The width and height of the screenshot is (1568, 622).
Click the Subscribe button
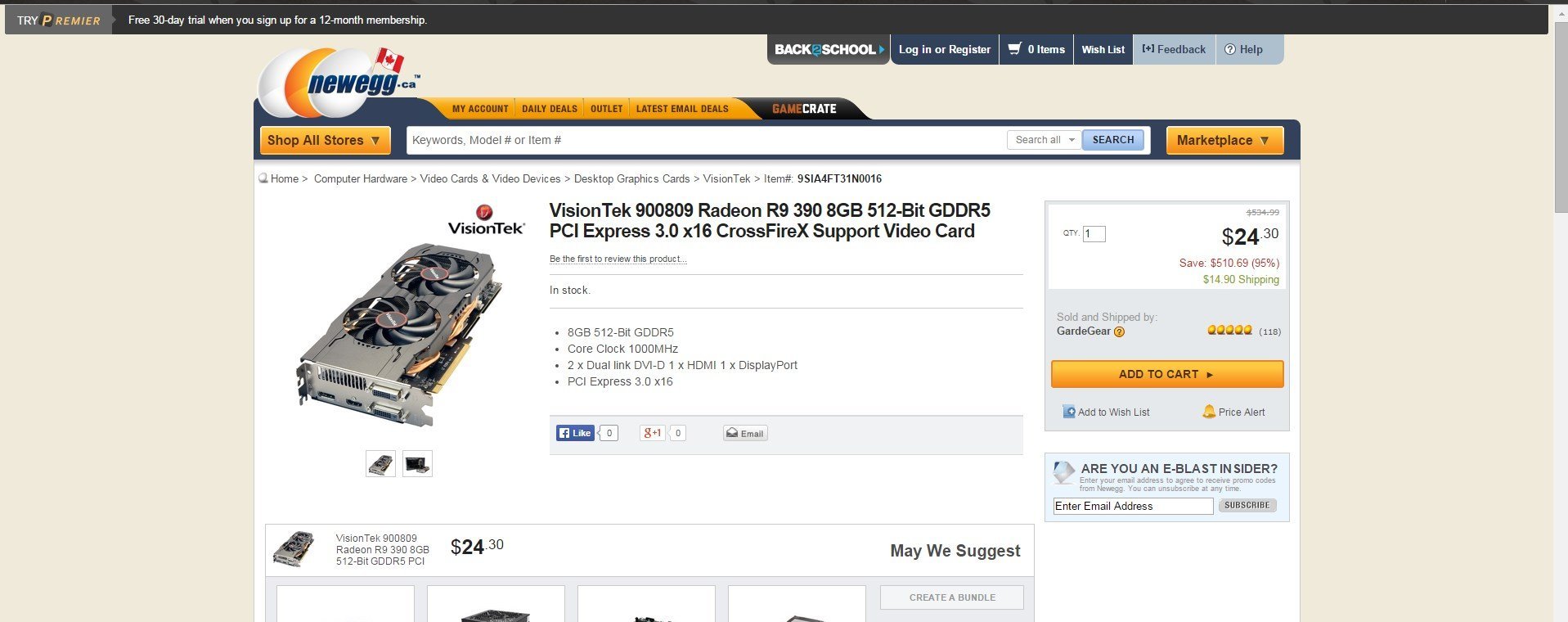(x=1247, y=506)
